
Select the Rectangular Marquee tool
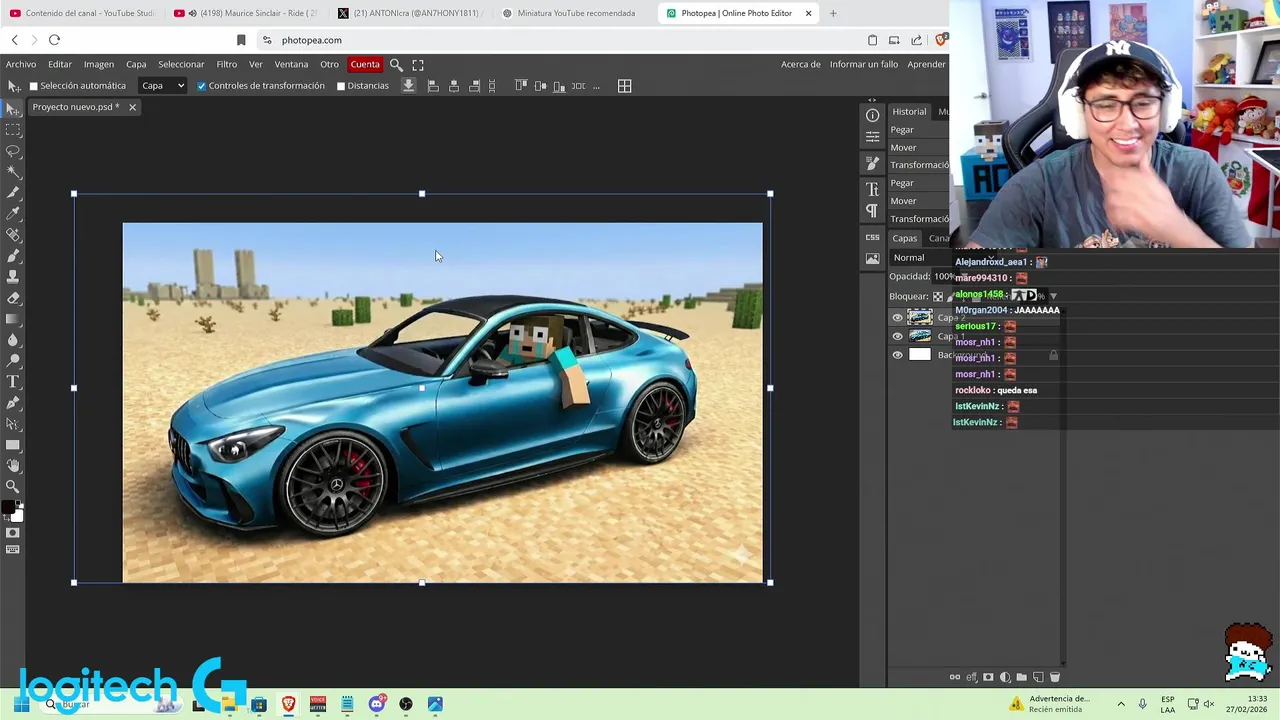point(13,129)
